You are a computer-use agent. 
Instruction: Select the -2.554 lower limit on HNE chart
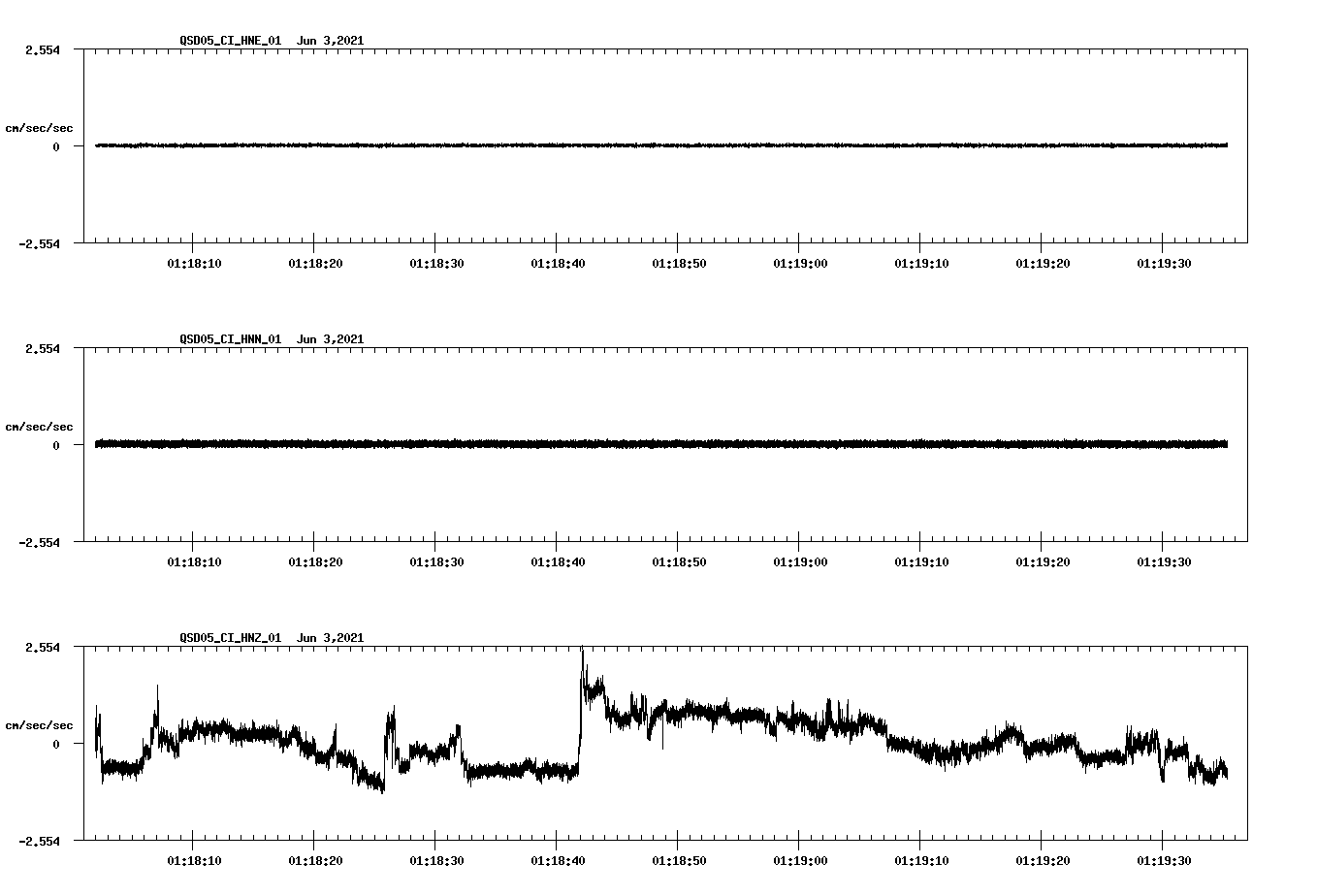tap(39, 243)
